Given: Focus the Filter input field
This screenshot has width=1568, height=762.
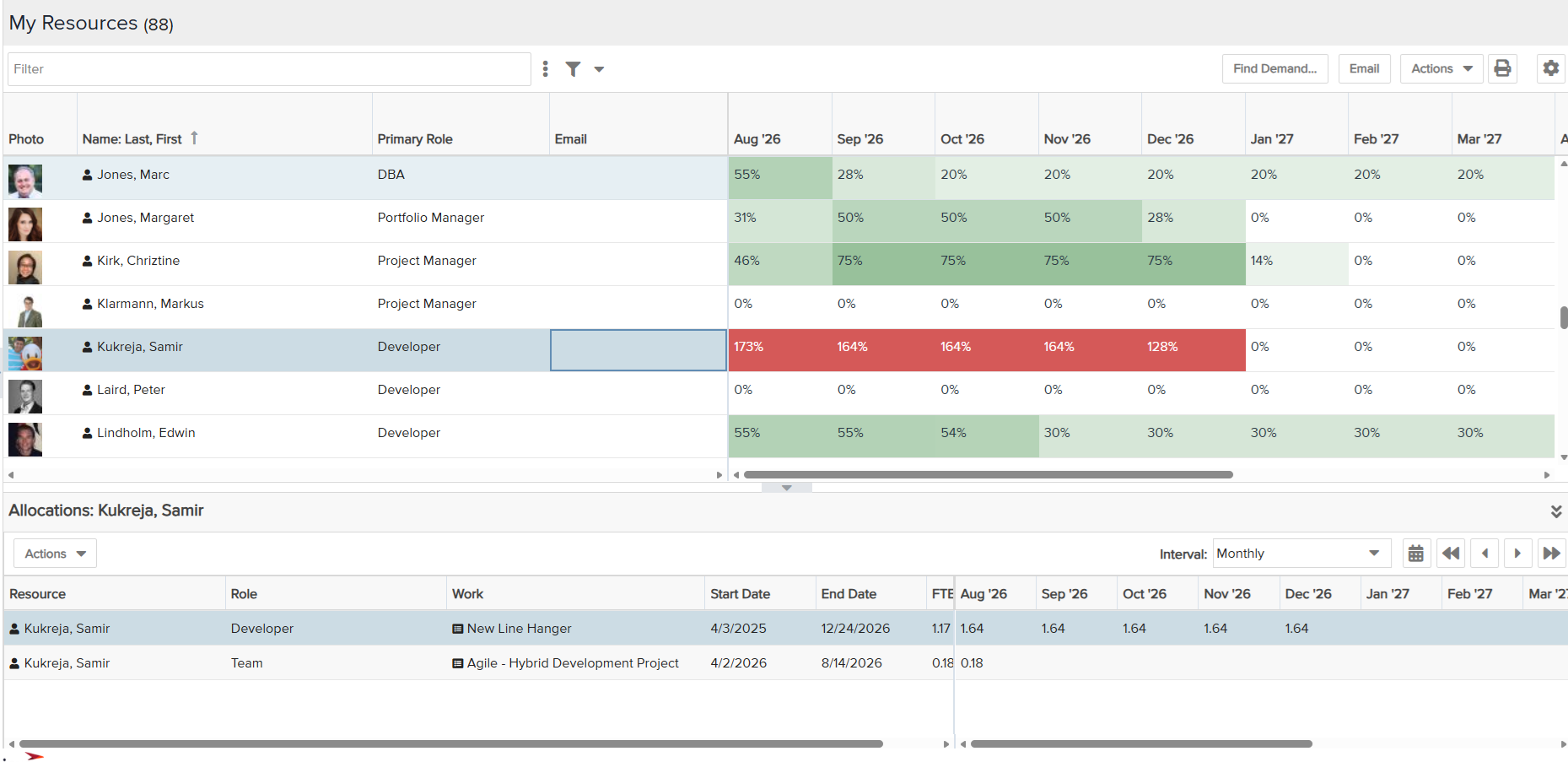Looking at the screenshot, I should tap(269, 69).
